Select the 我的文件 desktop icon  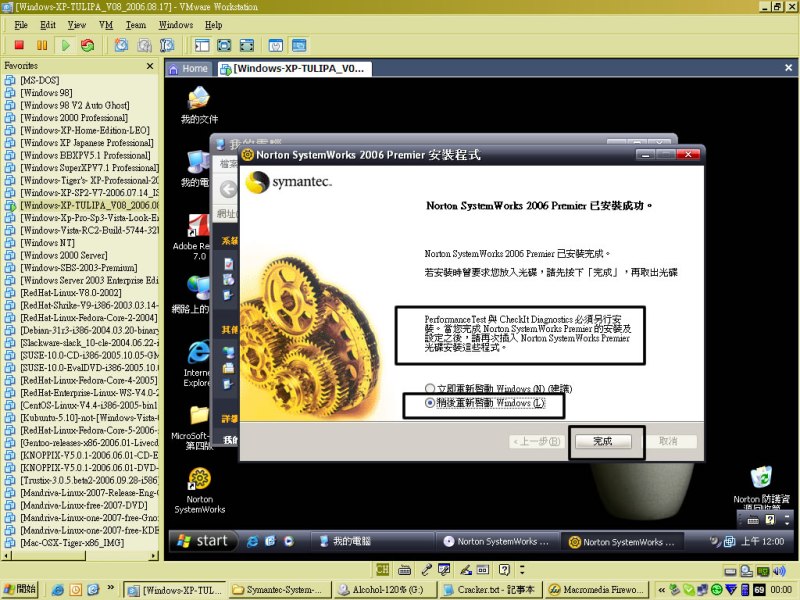click(199, 106)
